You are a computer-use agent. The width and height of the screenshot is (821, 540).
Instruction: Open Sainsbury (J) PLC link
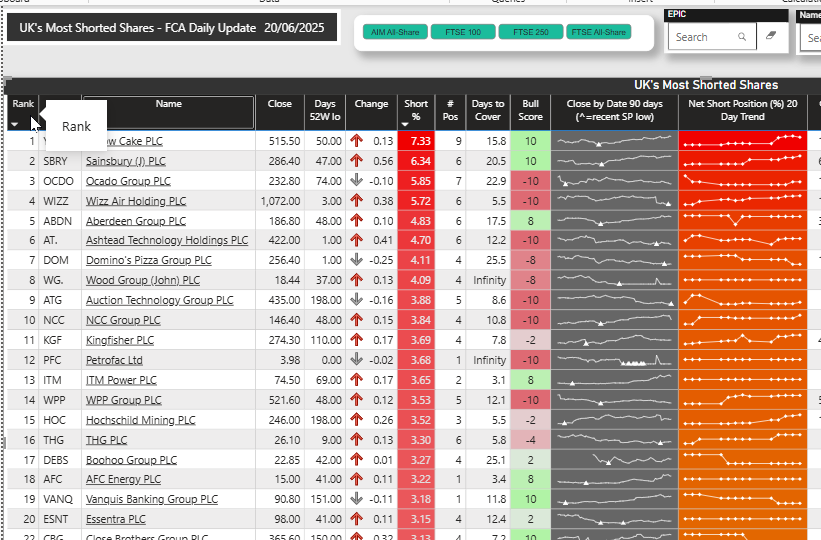126,161
